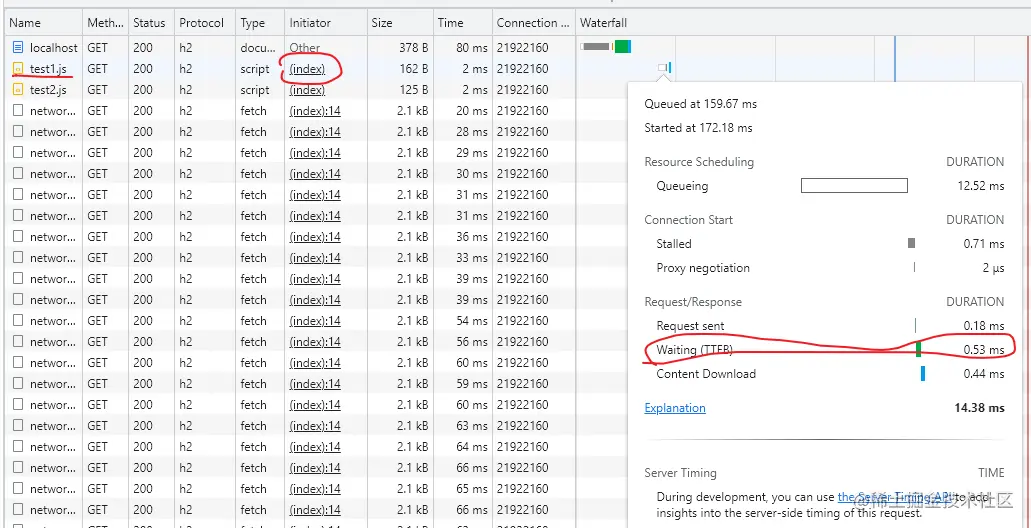Sort by the Connection ID column header
Image resolution: width=1031 pixels, height=528 pixels.
click(533, 23)
